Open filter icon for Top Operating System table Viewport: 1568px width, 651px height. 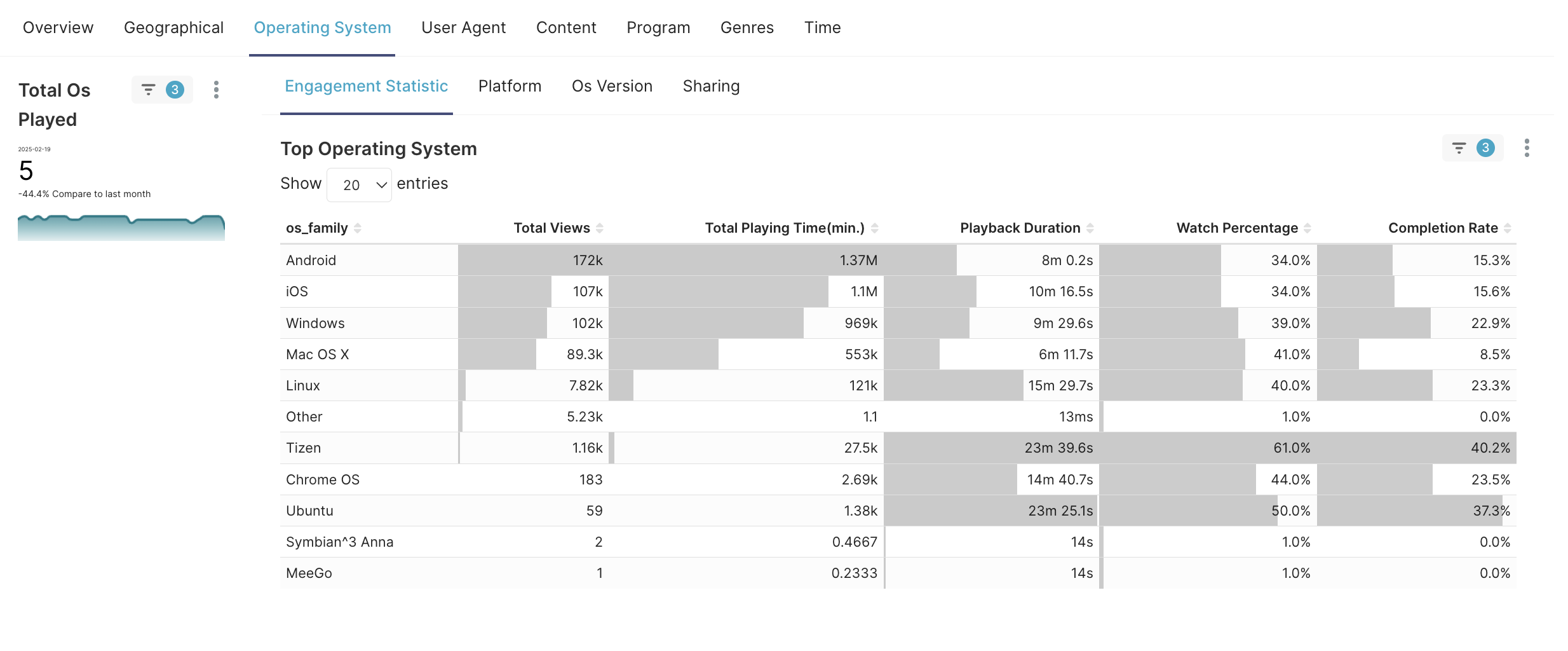coord(1459,148)
